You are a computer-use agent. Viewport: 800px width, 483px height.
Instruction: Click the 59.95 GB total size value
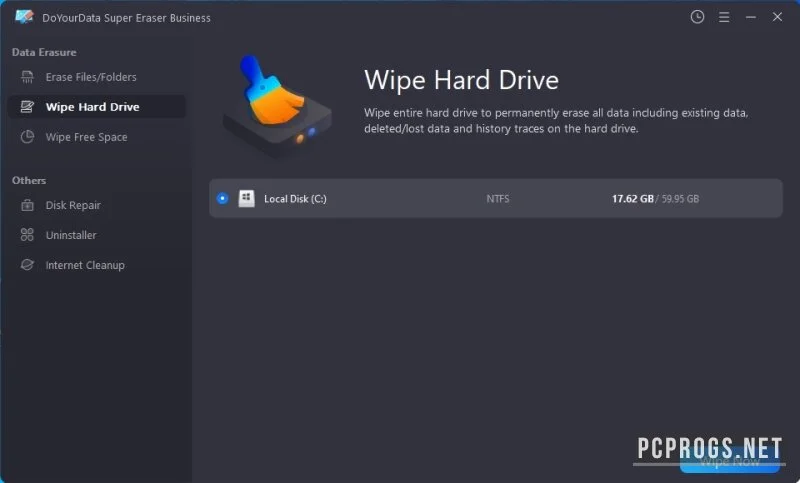pyautogui.click(x=680, y=198)
